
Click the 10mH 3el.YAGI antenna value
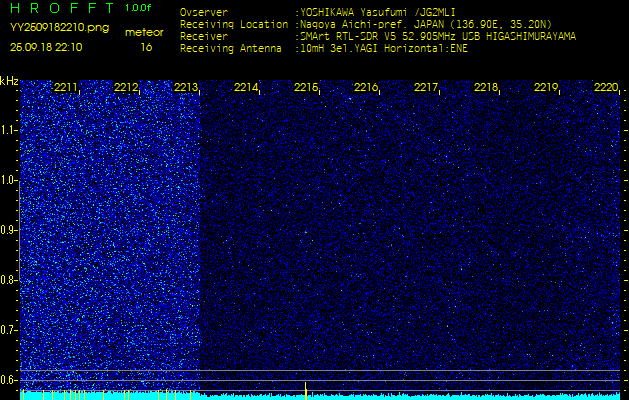tap(381, 49)
